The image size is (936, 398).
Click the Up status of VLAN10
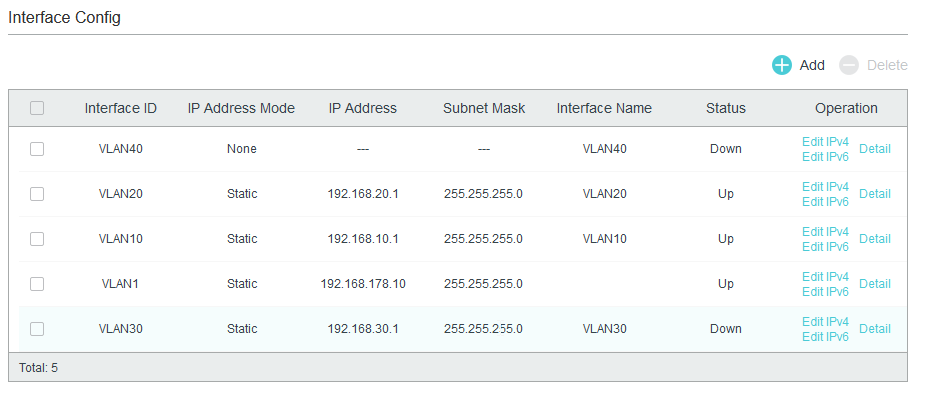[726, 239]
